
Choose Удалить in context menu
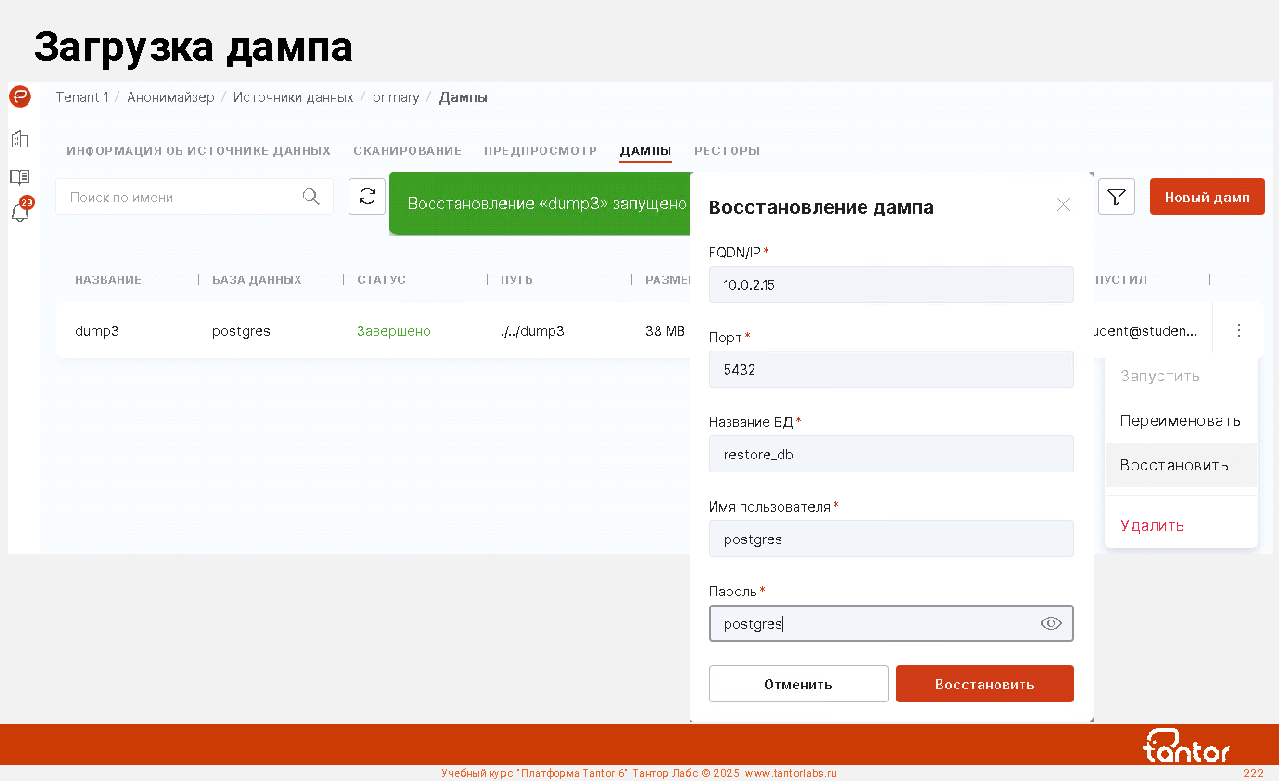point(1152,525)
